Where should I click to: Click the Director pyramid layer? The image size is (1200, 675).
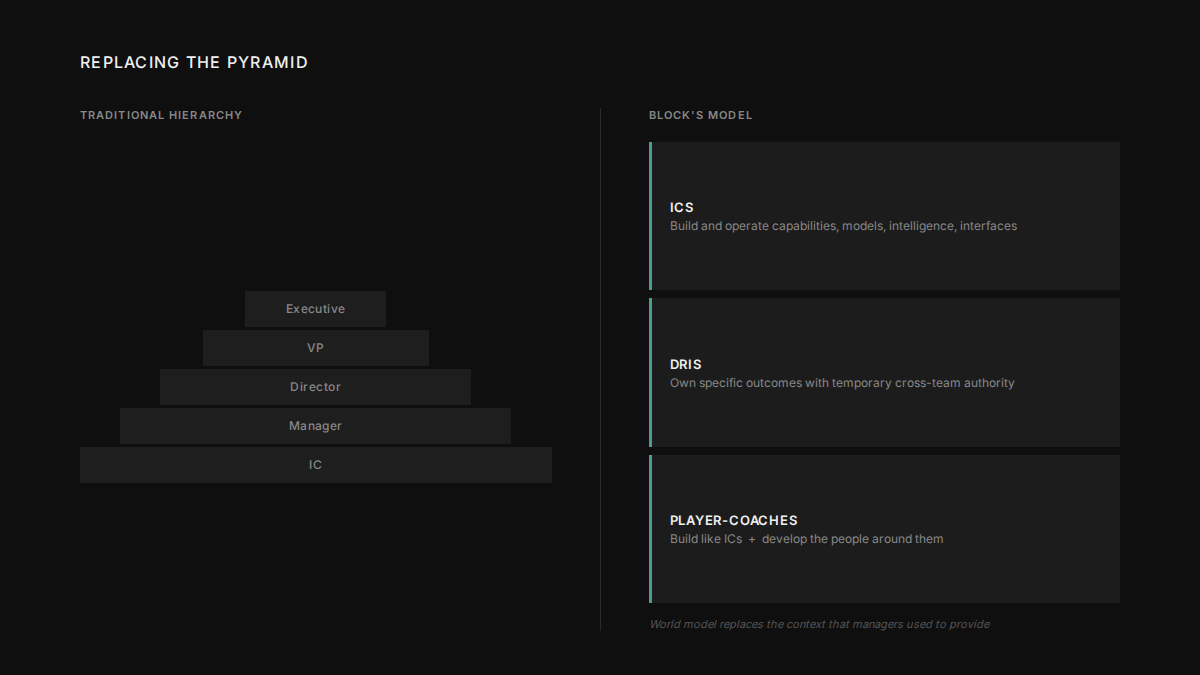point(315,387)
